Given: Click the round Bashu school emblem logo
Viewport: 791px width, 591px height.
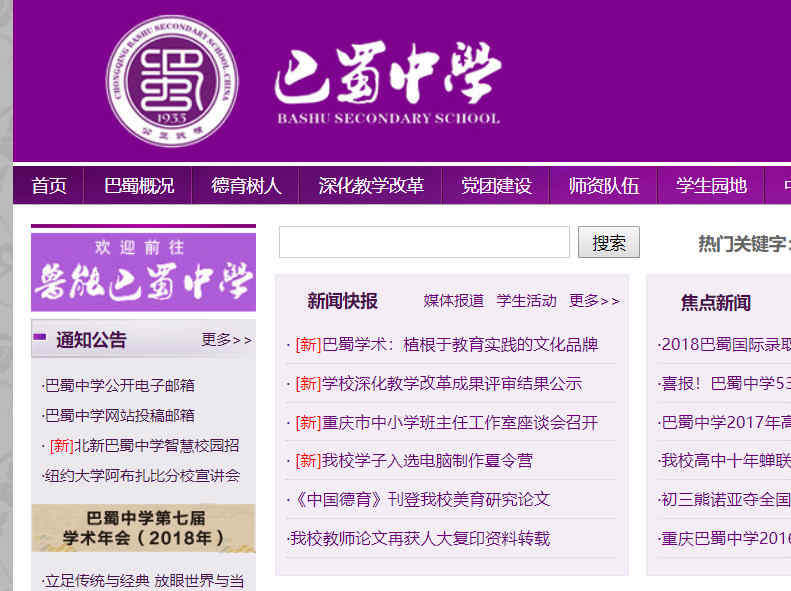Looking at the screenshot, I should coord(172,81).
